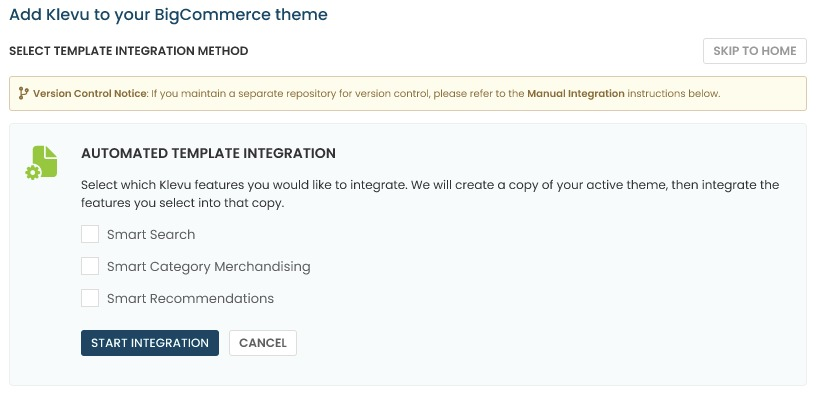
Task: Tick the Smart Category Merchandising checkbox
Action: click(90, 266)
